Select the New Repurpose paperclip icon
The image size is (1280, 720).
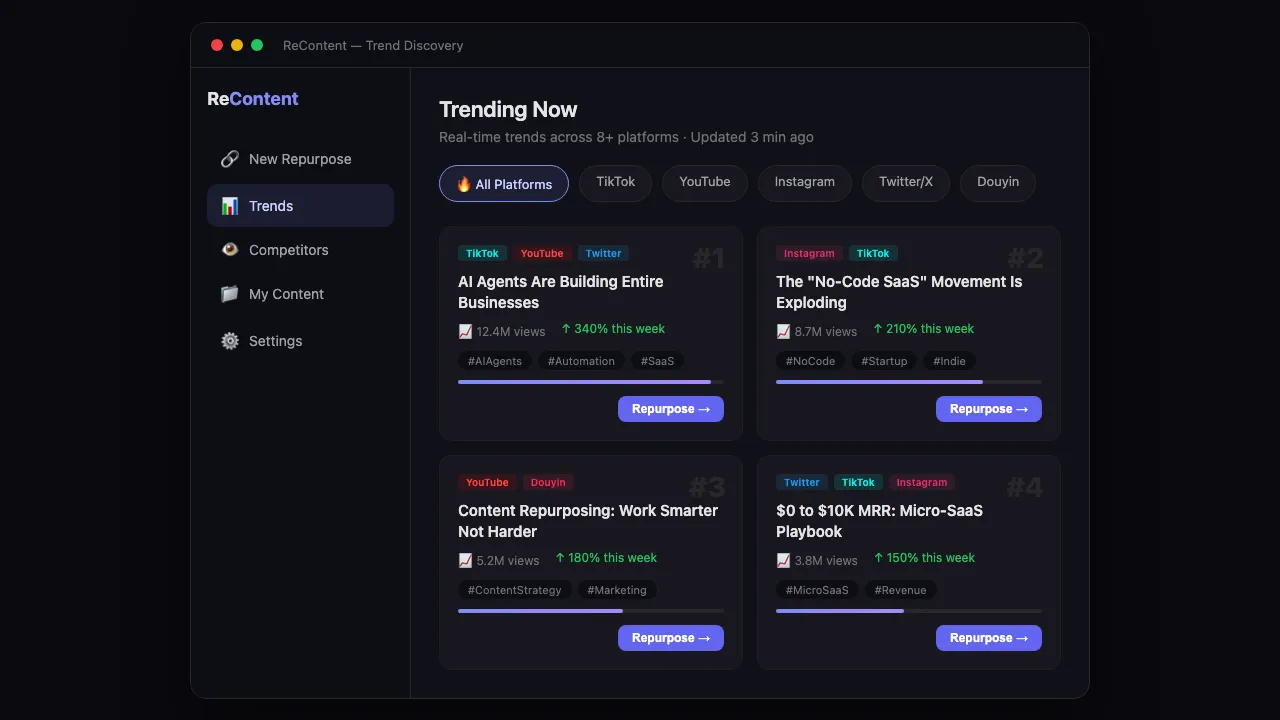click(229, 159)
